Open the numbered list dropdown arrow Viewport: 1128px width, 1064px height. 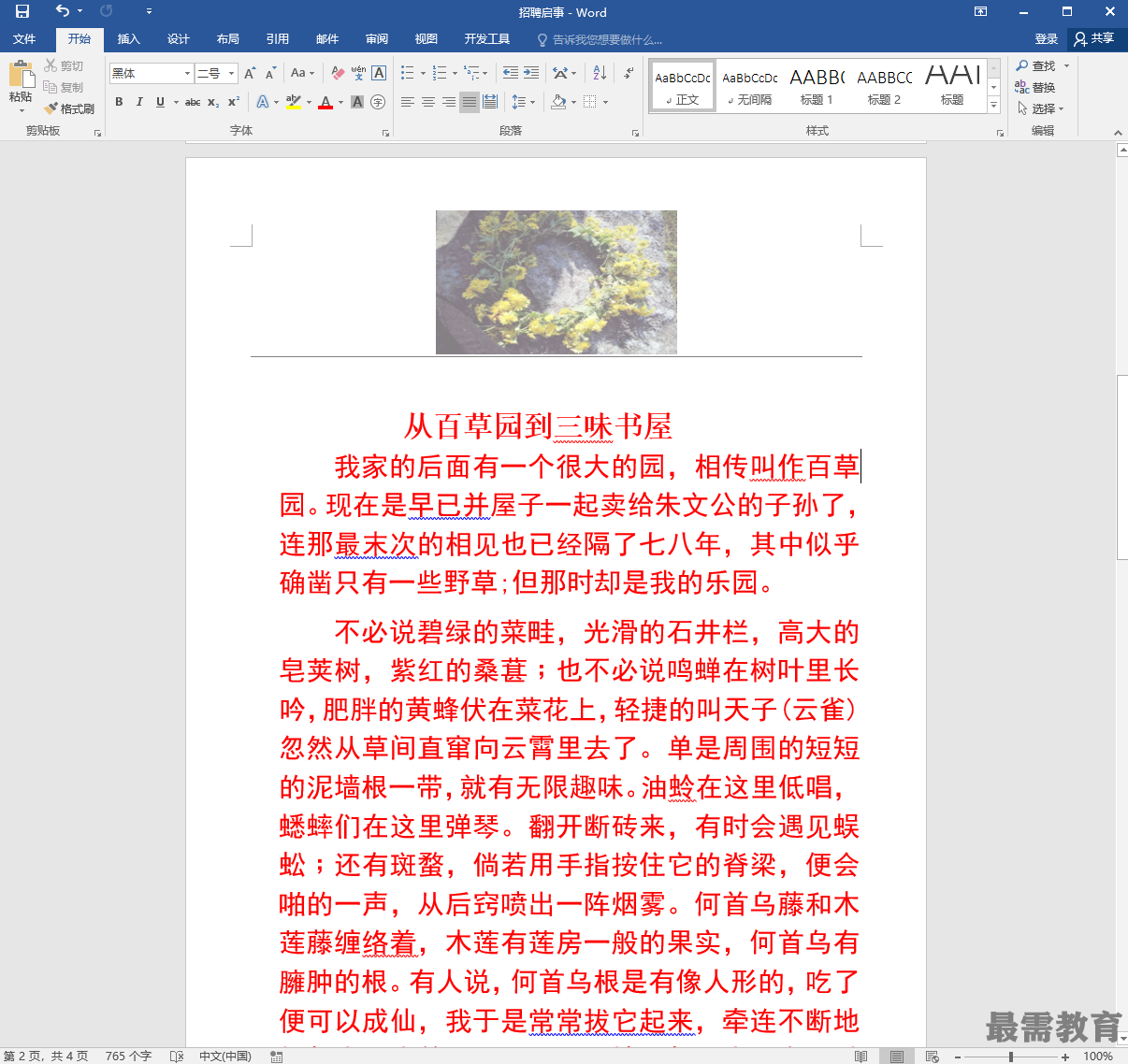(x=455, y=73)
